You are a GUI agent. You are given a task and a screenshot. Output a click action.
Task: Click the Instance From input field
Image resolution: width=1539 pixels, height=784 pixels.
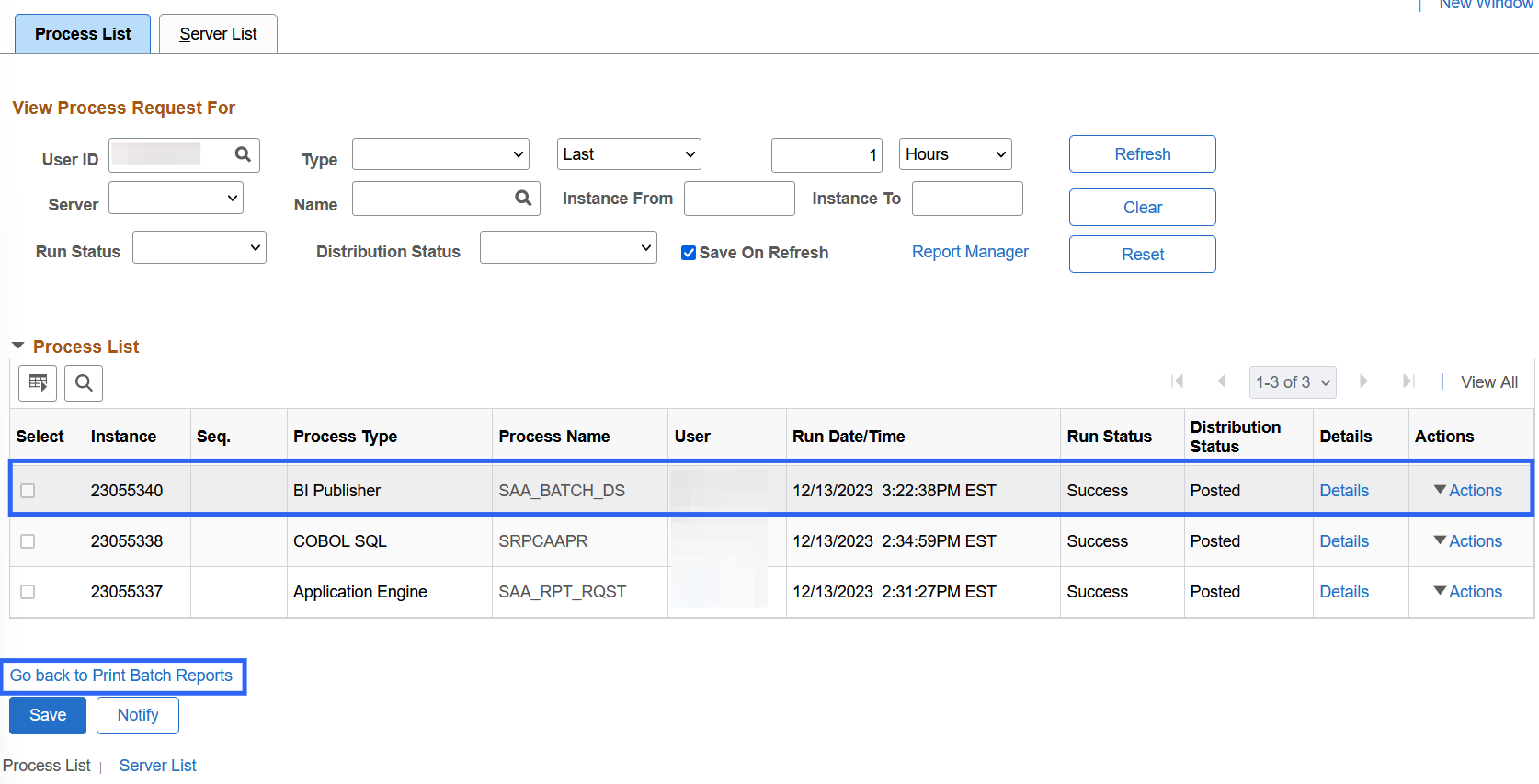click(x=739, y=199)
